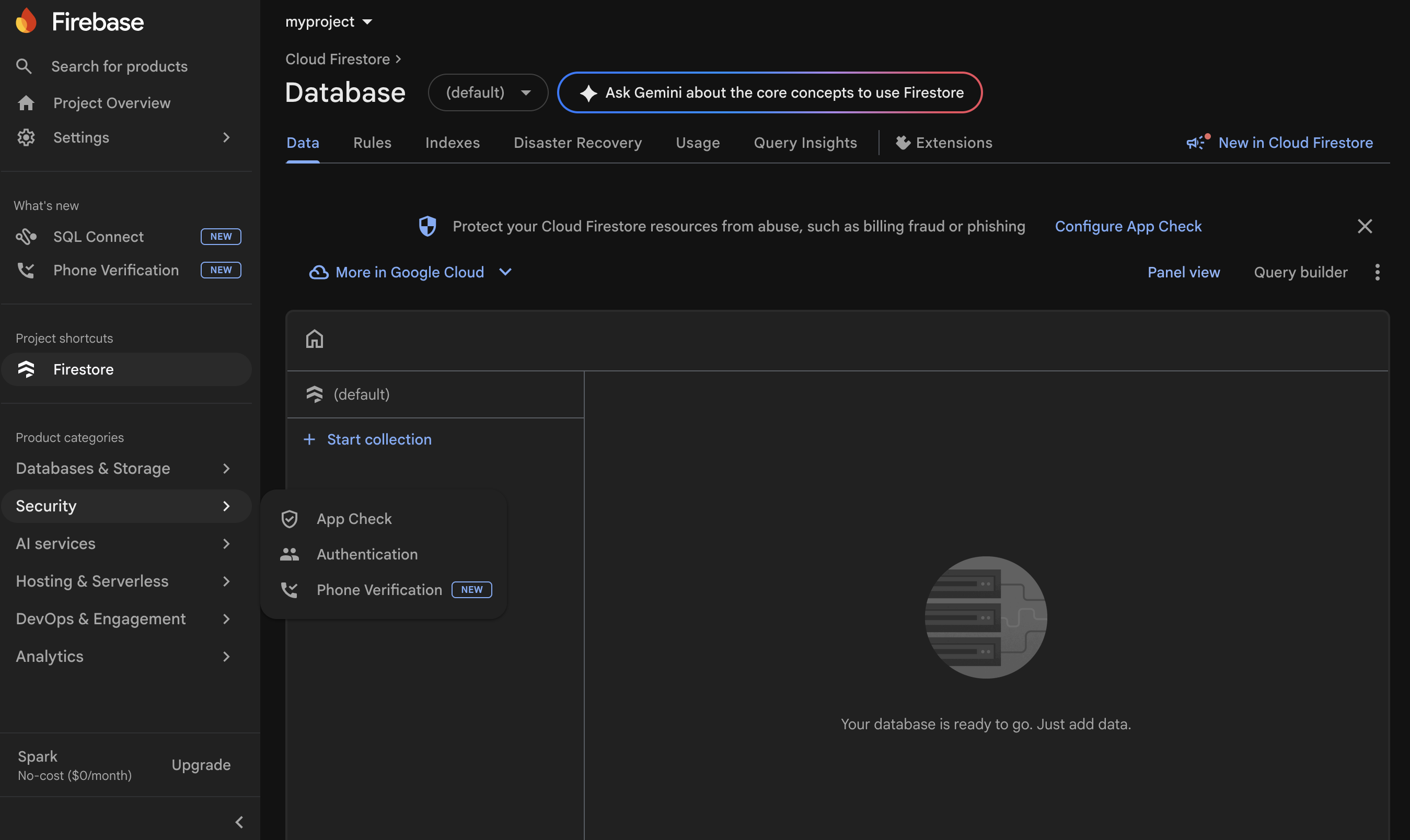Switch to the Data tab
This screenshot has height=840, width=1410.
(303, 143)
